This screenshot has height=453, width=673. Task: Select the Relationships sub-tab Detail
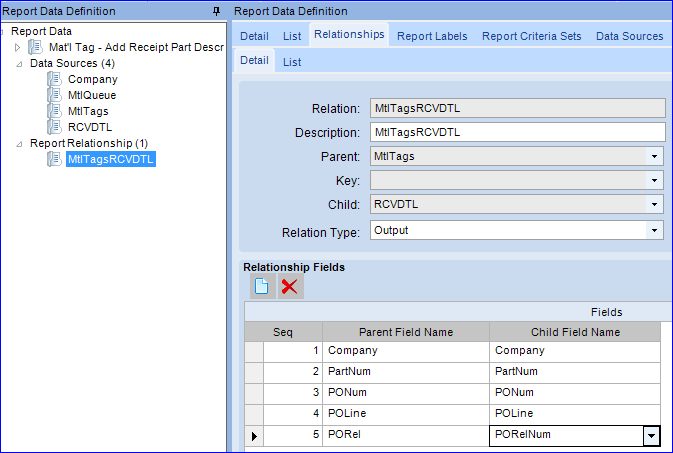(x=254, y=60)
